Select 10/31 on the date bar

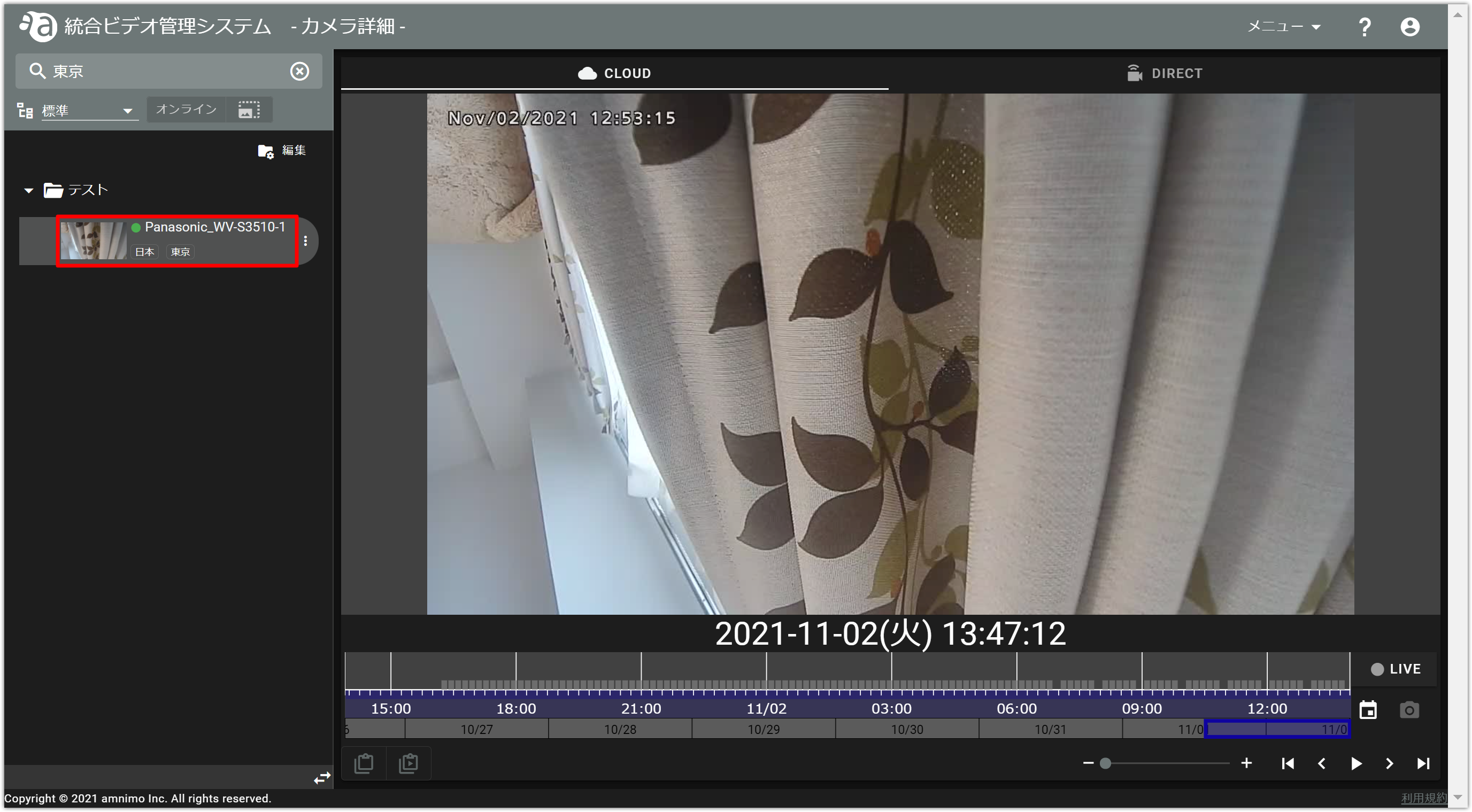(1050, 729)
